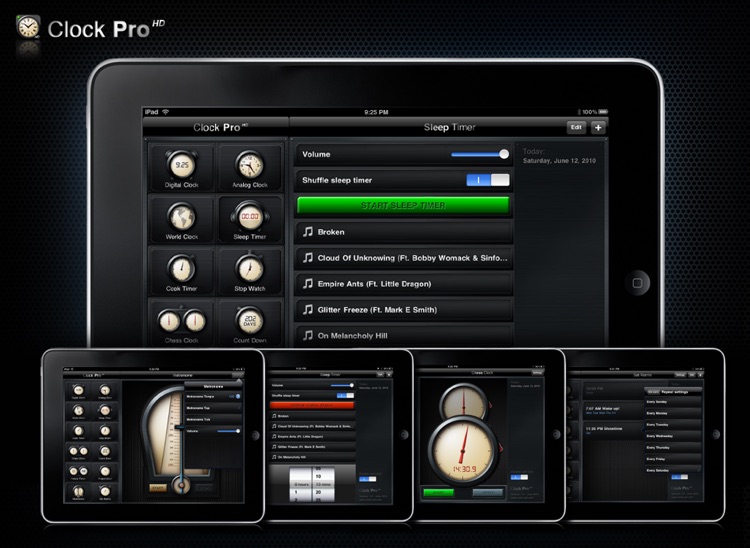Adjust the Volume slider on the large iPad
Image resolution: width=750 pixels, height=548 pixels.
480,154
